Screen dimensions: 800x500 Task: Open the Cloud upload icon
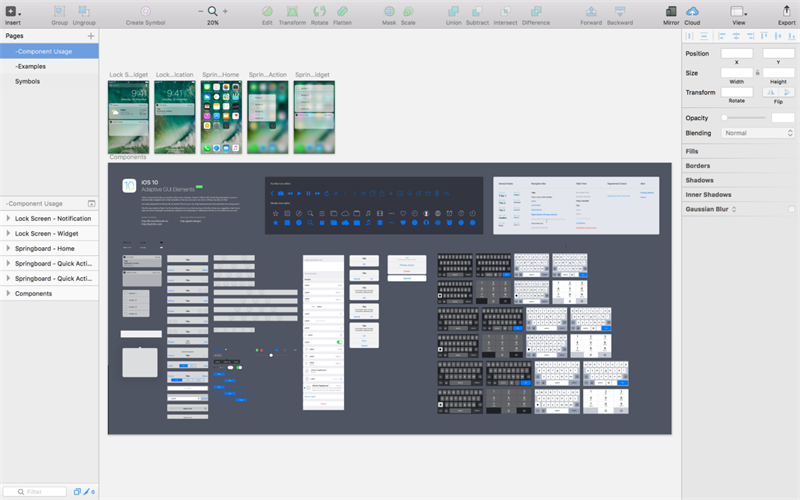pos(692,11)
